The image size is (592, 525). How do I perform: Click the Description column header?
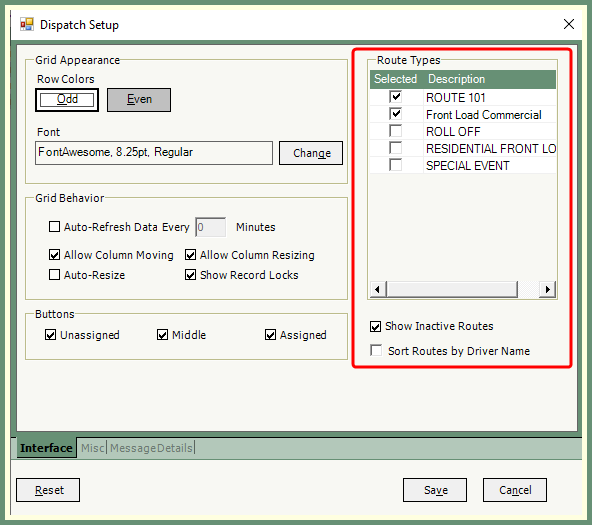[x=490, y=79]
